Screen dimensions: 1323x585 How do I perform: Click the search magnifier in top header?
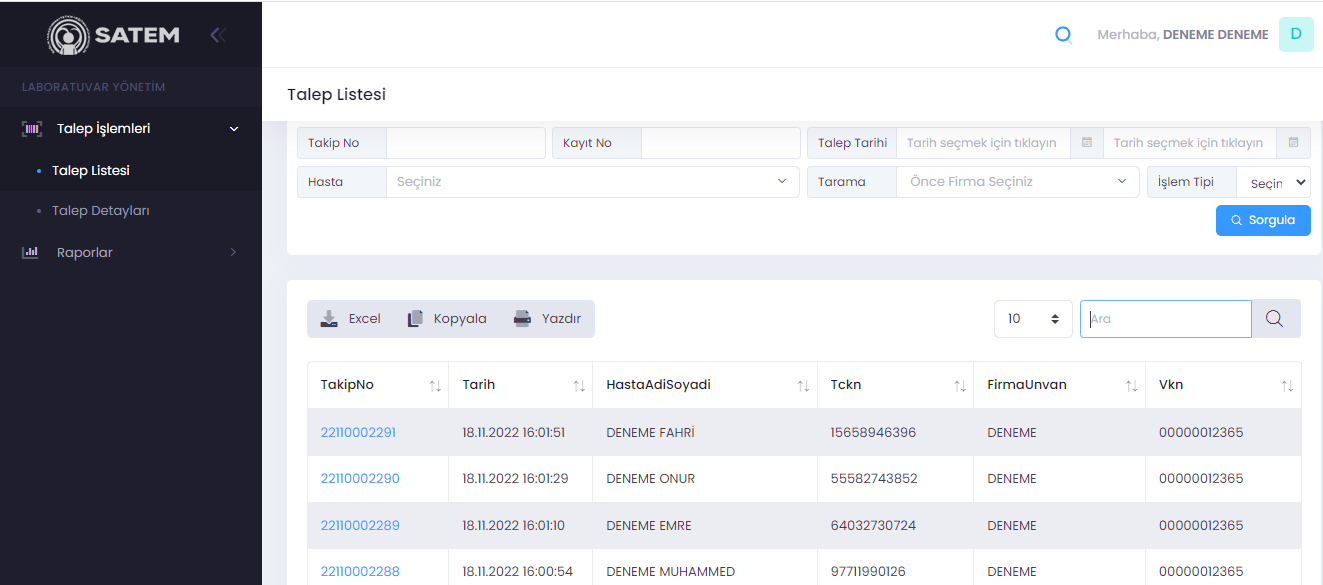[1063, 35]
